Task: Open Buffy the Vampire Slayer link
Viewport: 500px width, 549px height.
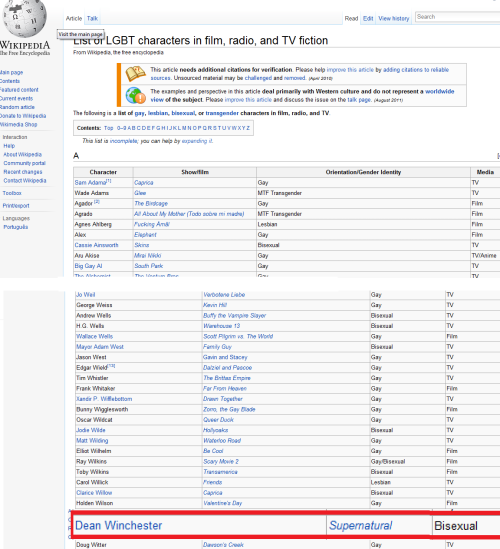Action: (234, 316)
